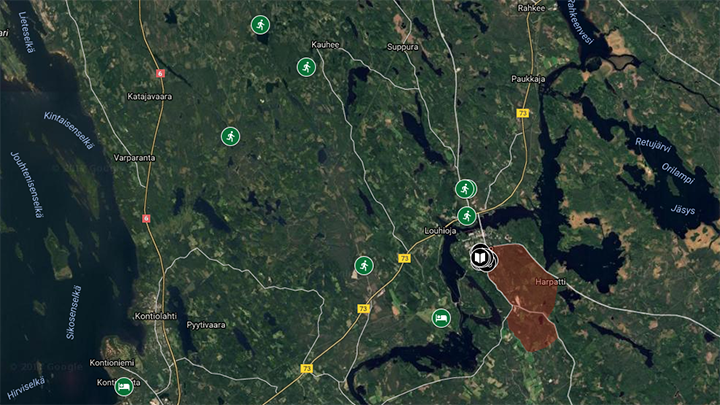720x405 pixels.
Task: Click the stacked hiking markers north of Louhioja
Action: (x=466, y=189)
